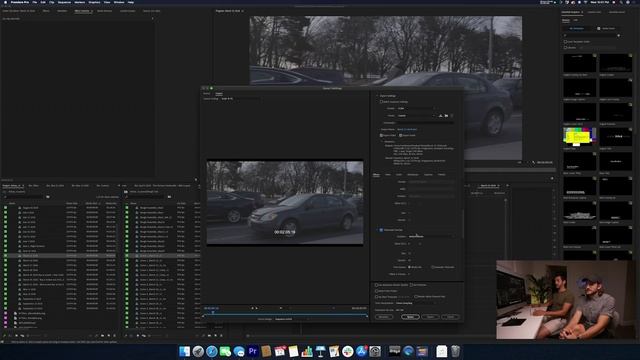Open Safari from the Dock
Screen dimensions: 640x360
click(x=211, y=351)
